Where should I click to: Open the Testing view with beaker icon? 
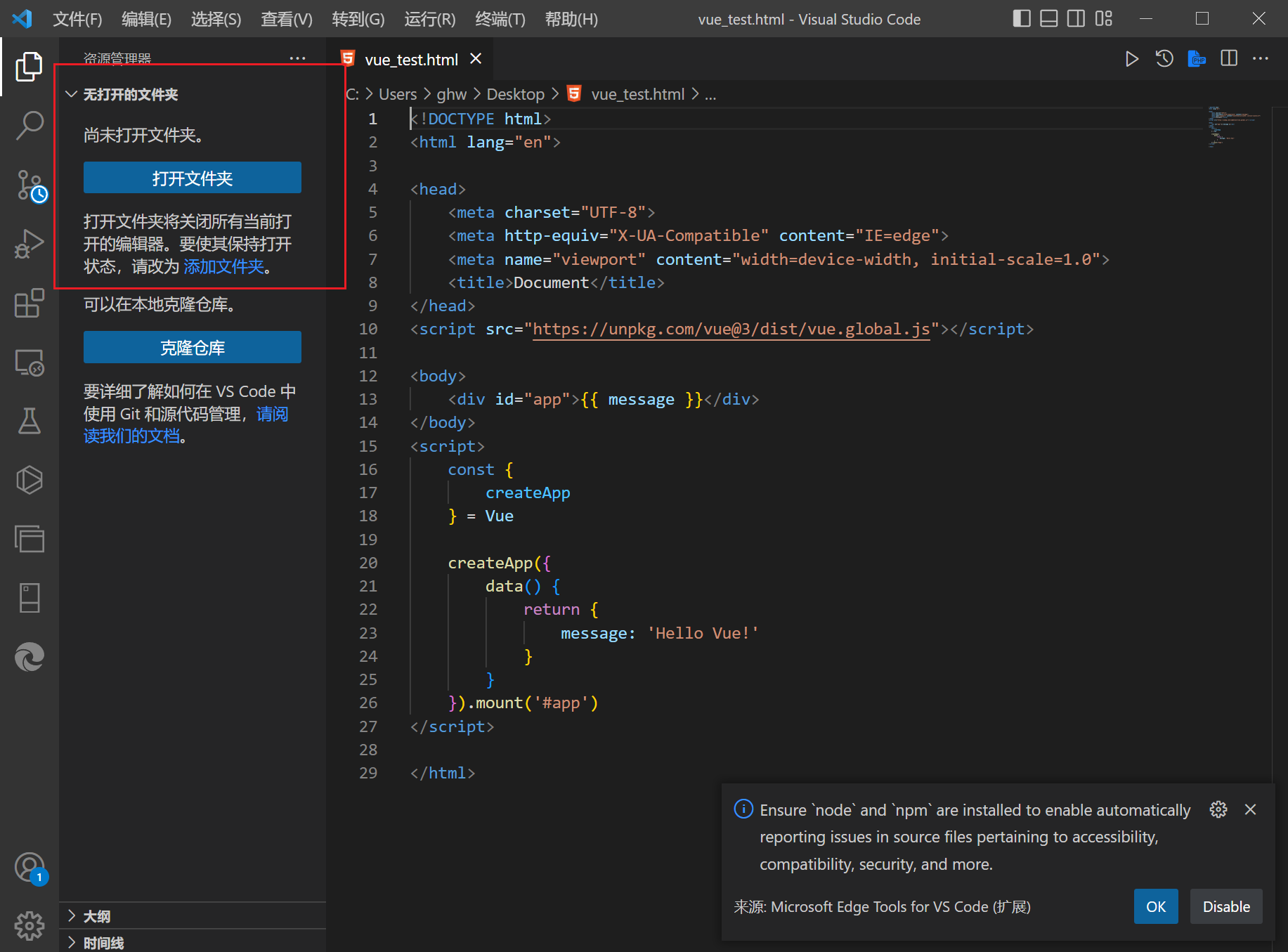(29, 421)
